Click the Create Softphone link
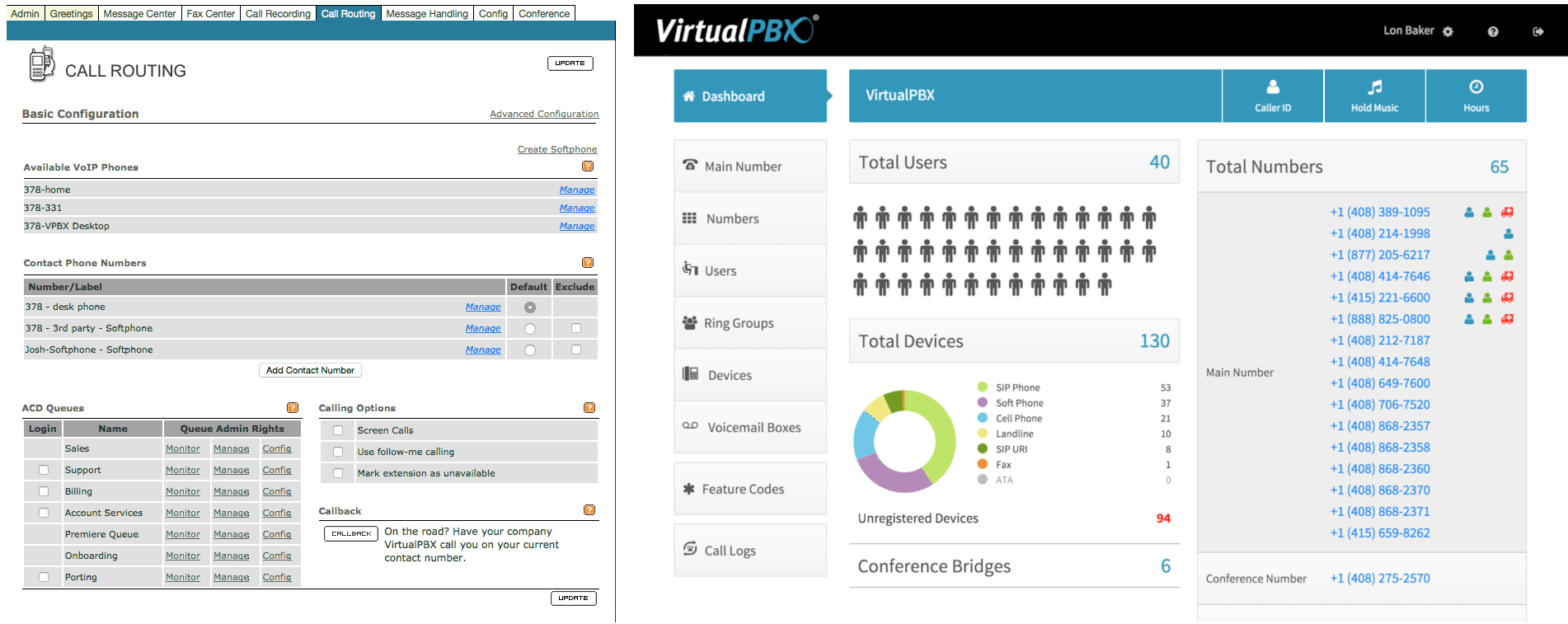1568x624 pixels. (557, 149)
